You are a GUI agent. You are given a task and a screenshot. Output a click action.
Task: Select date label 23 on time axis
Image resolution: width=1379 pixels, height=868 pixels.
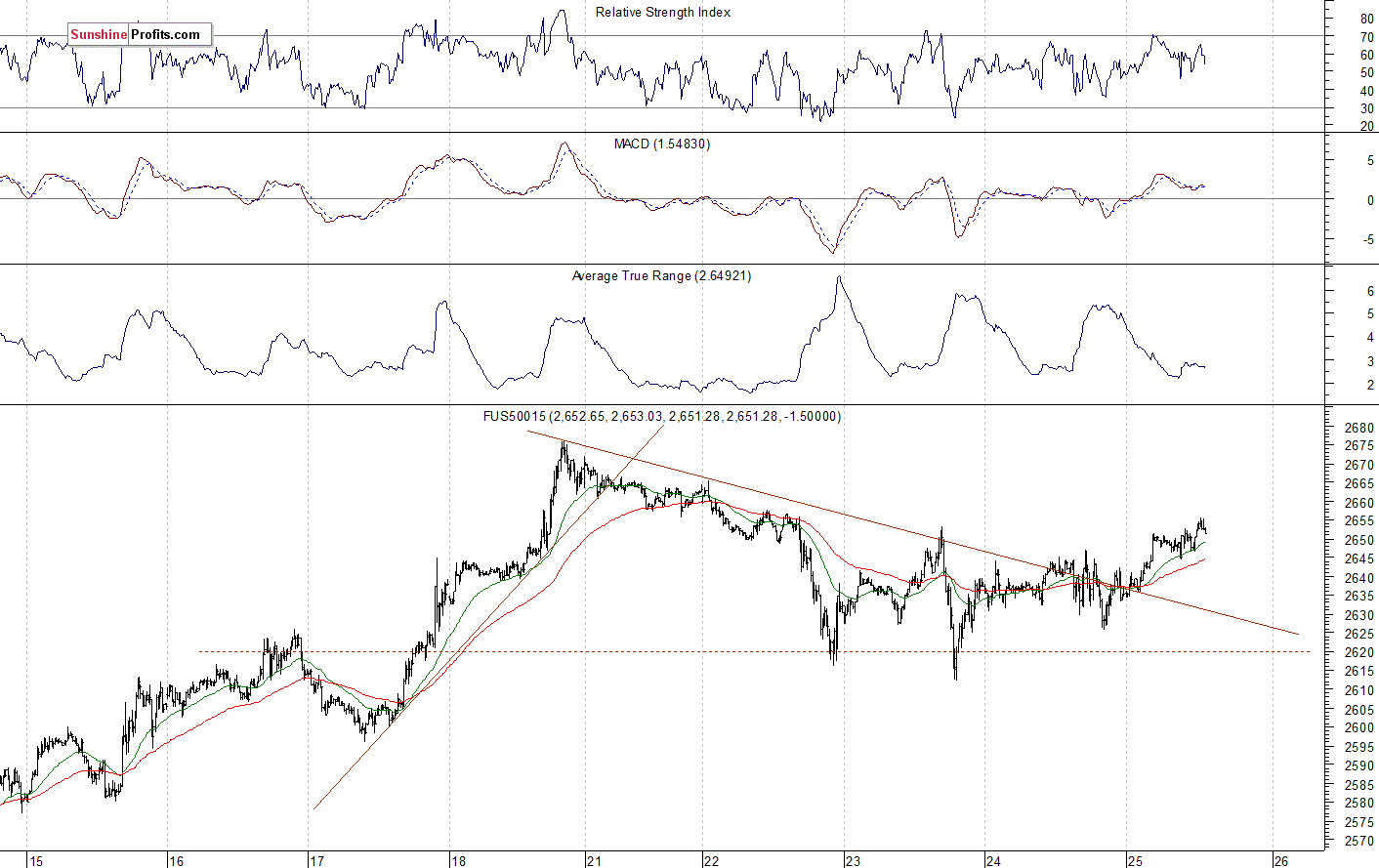pyautogui.click(x=853, y=861)
